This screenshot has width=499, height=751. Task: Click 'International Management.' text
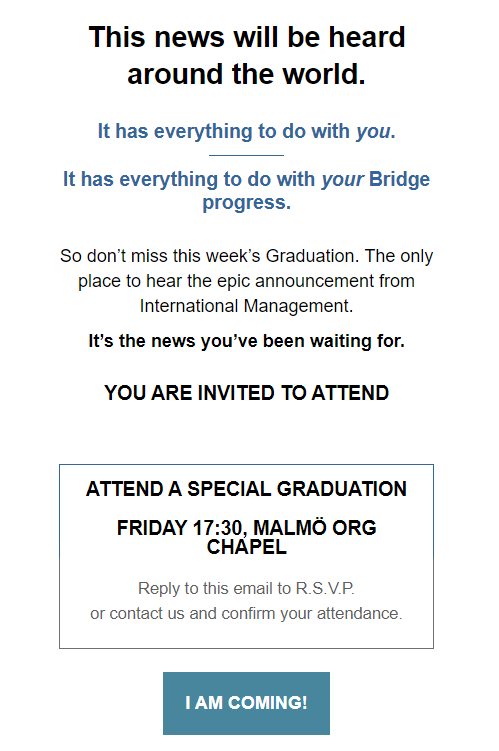tap(246, 306)
